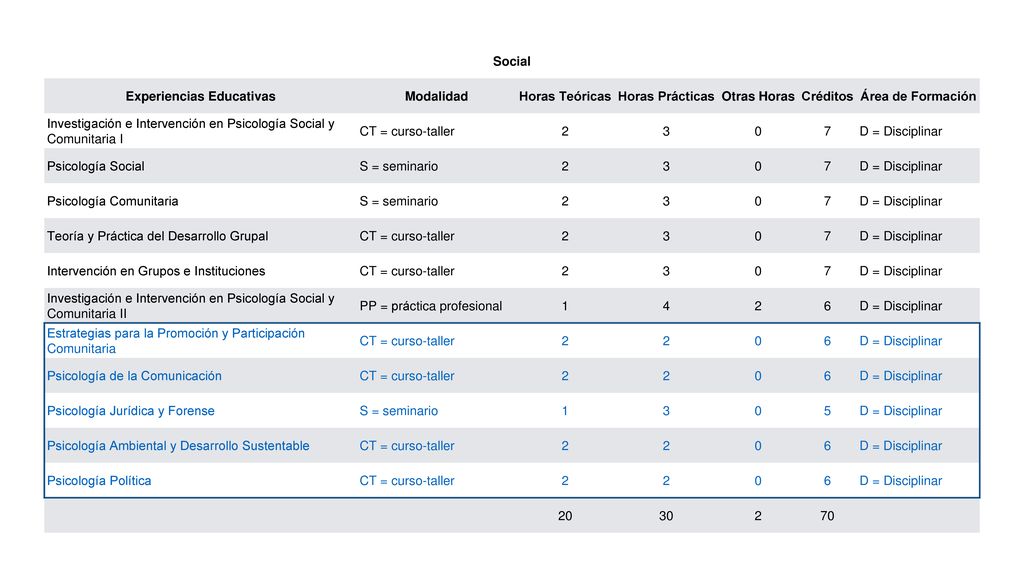Image resolution: width=1024 pixels, height=576 pixels.
Task: Click the total credits value 70
Action: coord(827,516)
